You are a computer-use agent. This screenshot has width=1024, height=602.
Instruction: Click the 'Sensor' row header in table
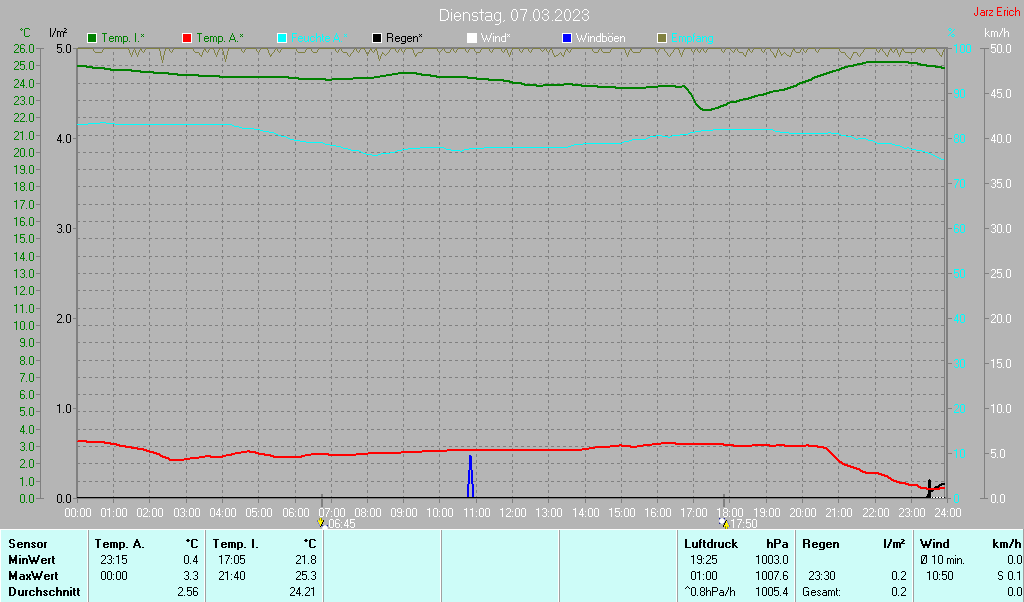(x=28, y=544)
